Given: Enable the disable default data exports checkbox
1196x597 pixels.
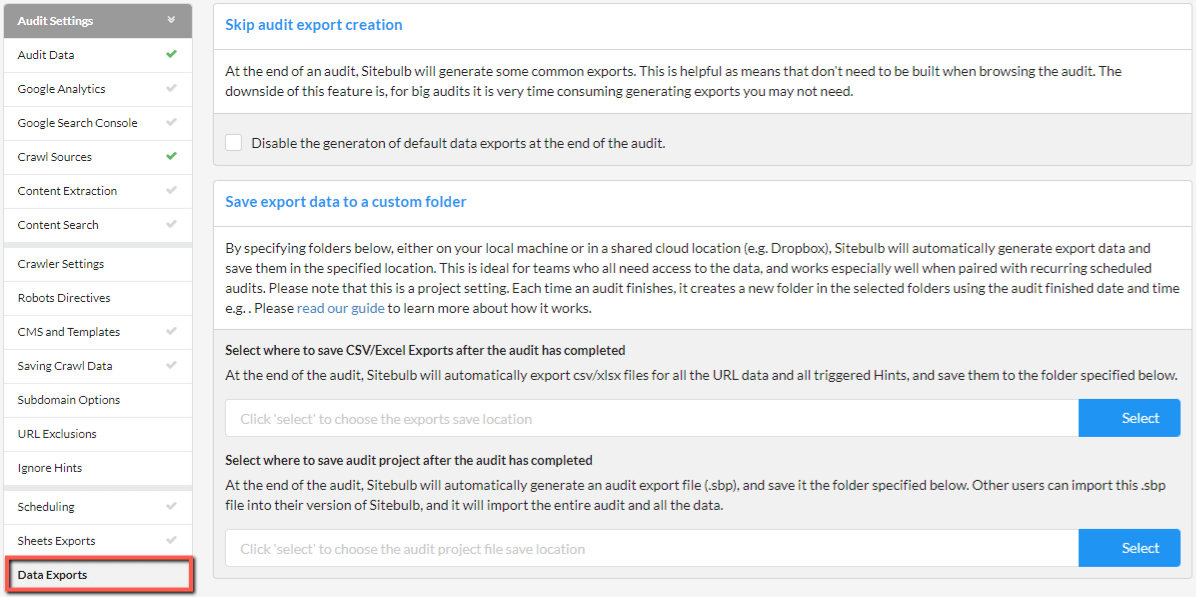Looking at the screenshot, I should [x=234, y=143].
